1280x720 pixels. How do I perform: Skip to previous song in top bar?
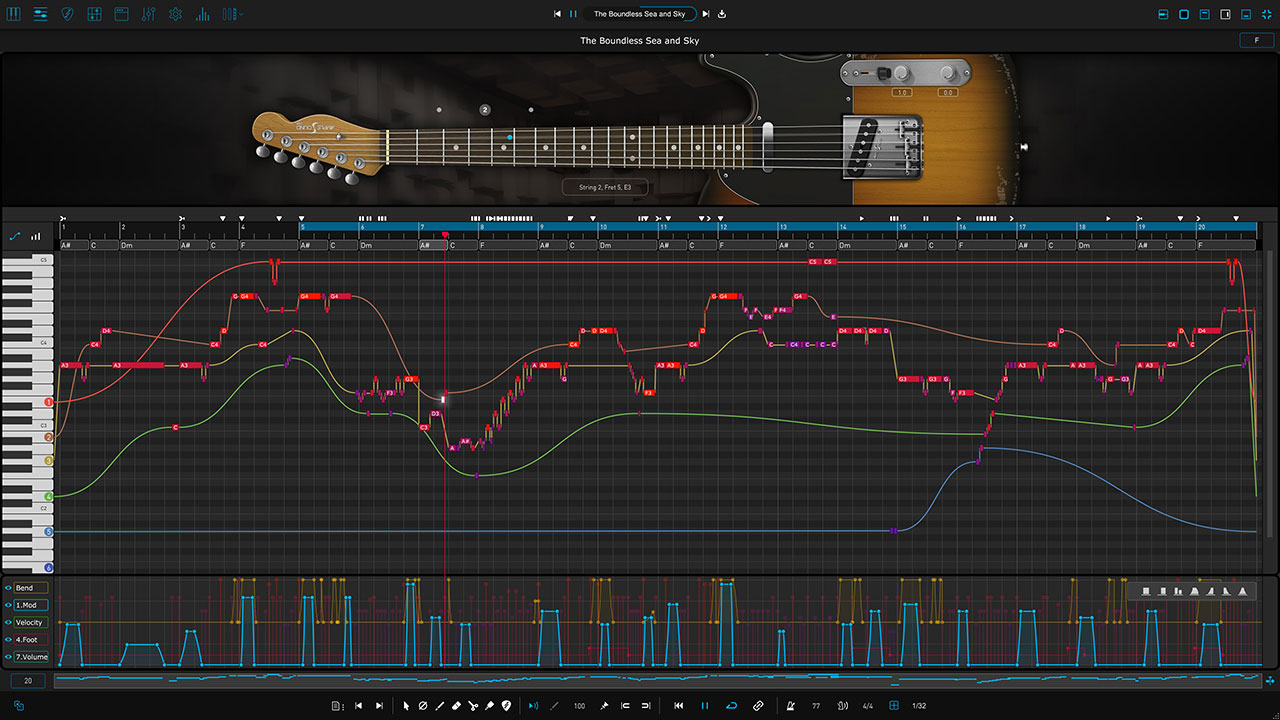coord(558,14)
